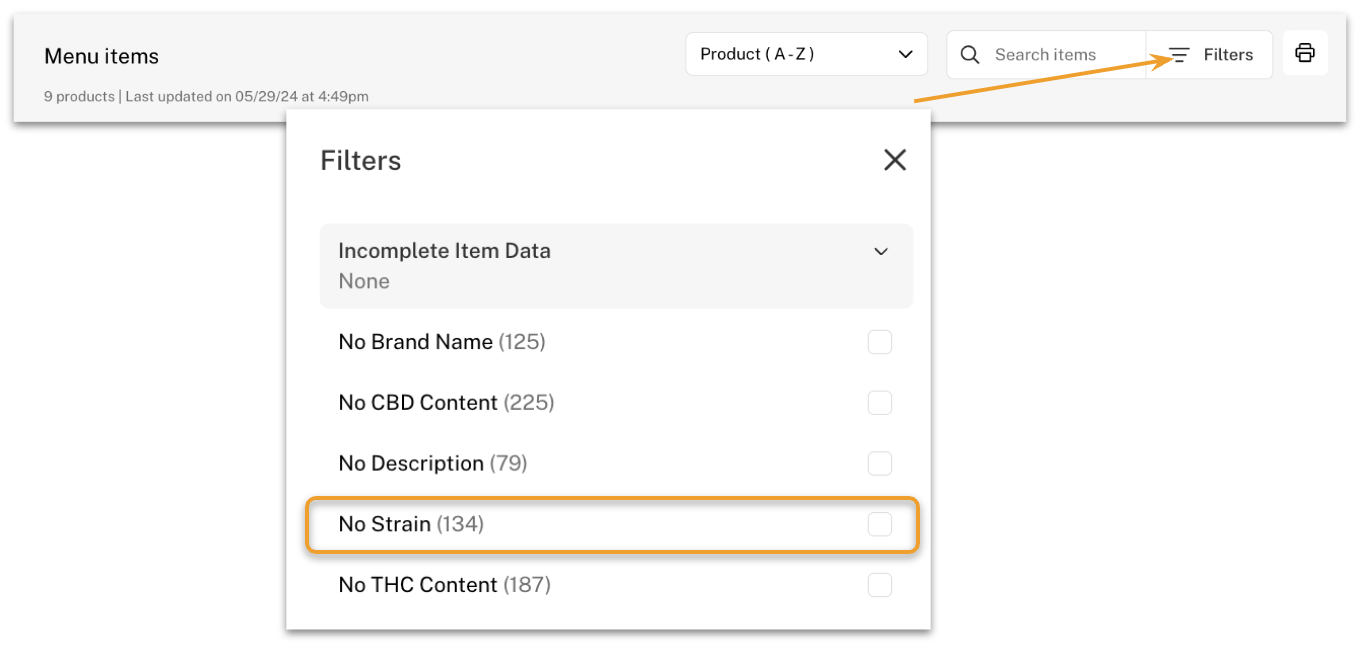Click the 'Incomplete Item Data' heading text

445,251
